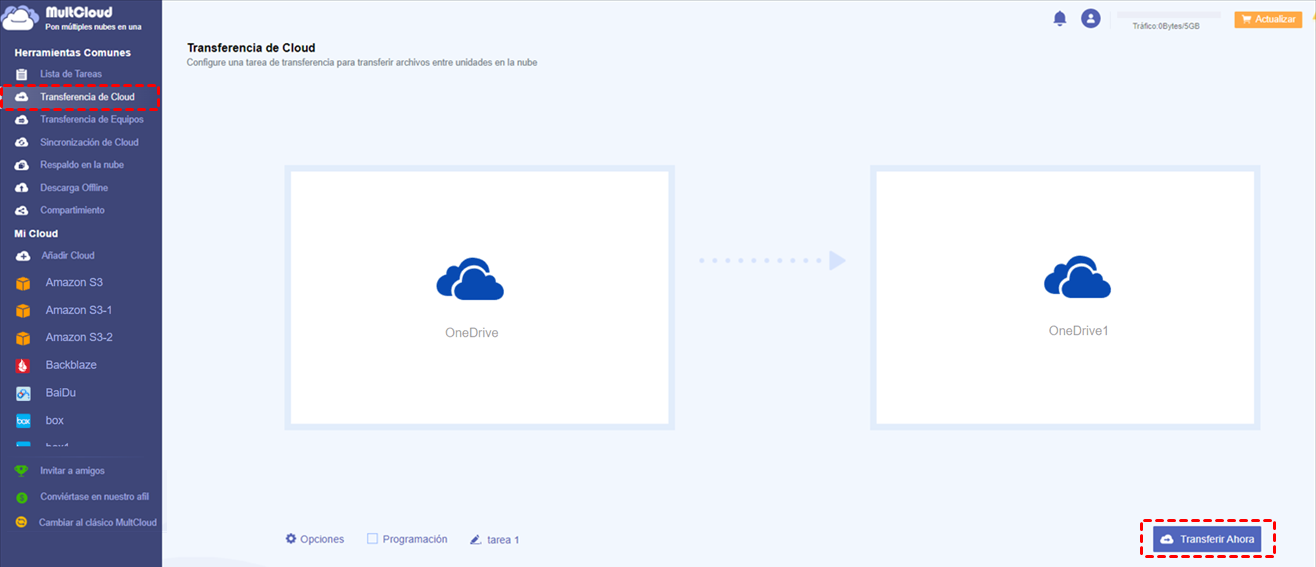
Task: Choose the OneDrive1 destination box
Action: pyautogui.click(x=1065, y=298)
